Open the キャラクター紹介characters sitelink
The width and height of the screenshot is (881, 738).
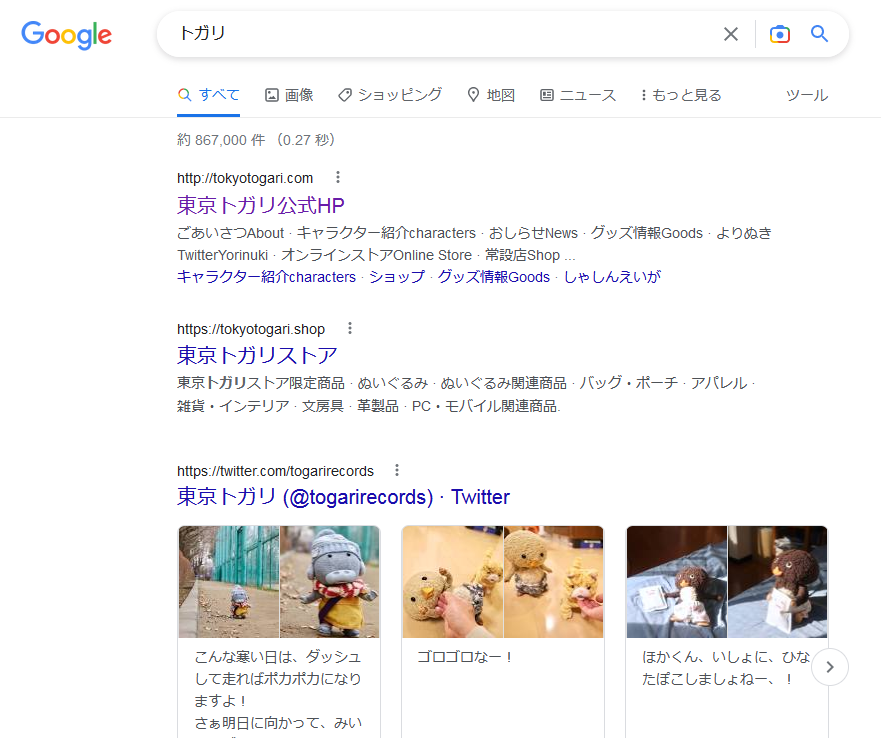(266, 277)
